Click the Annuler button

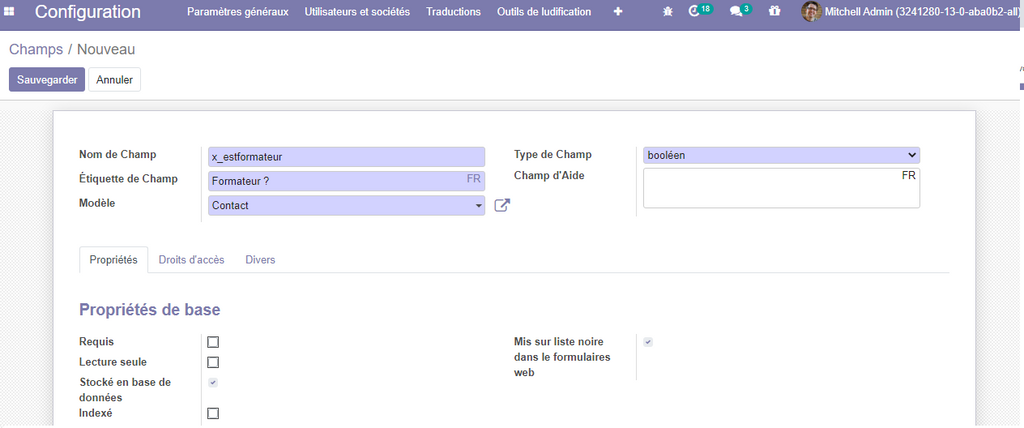114,80
